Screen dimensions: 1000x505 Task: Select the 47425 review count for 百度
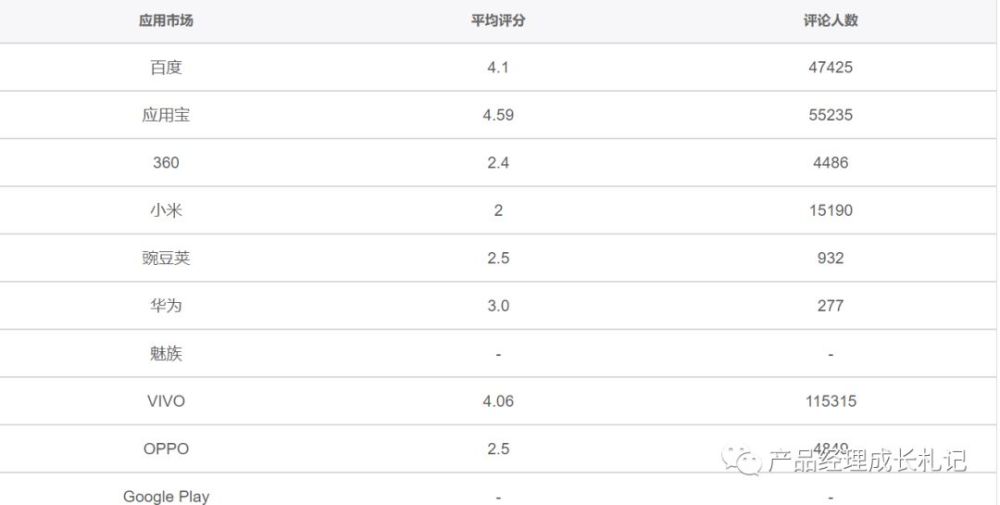[830, 68]
